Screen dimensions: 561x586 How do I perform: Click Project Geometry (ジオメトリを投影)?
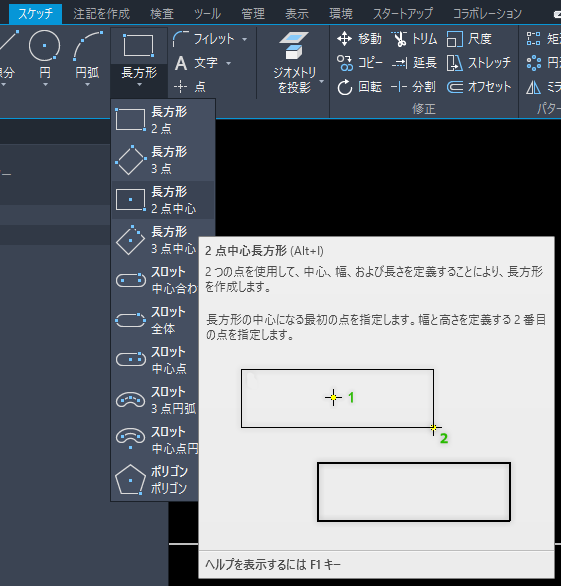click(x=294, y=62)
